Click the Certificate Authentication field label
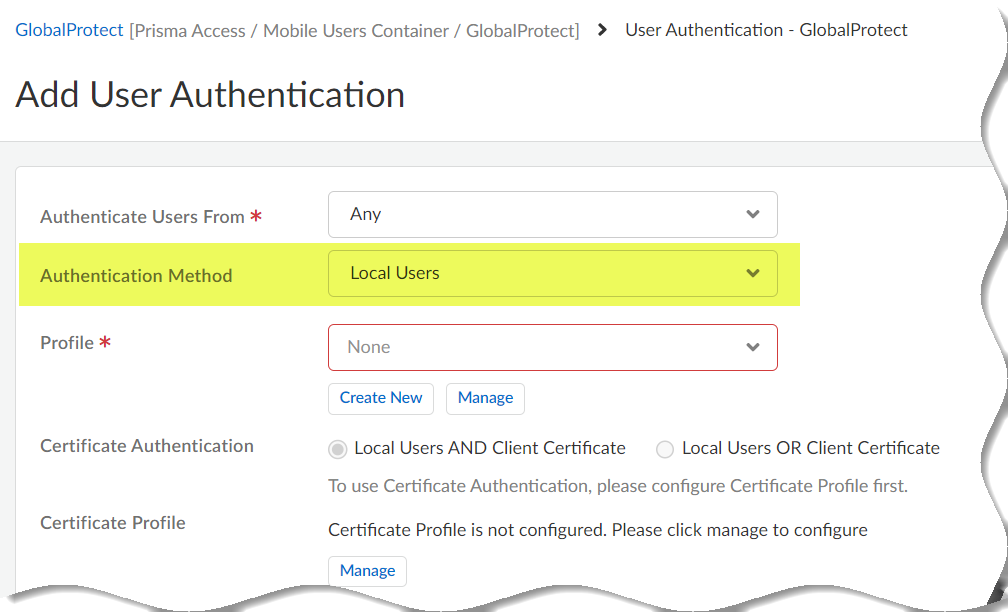 (147, 446)
